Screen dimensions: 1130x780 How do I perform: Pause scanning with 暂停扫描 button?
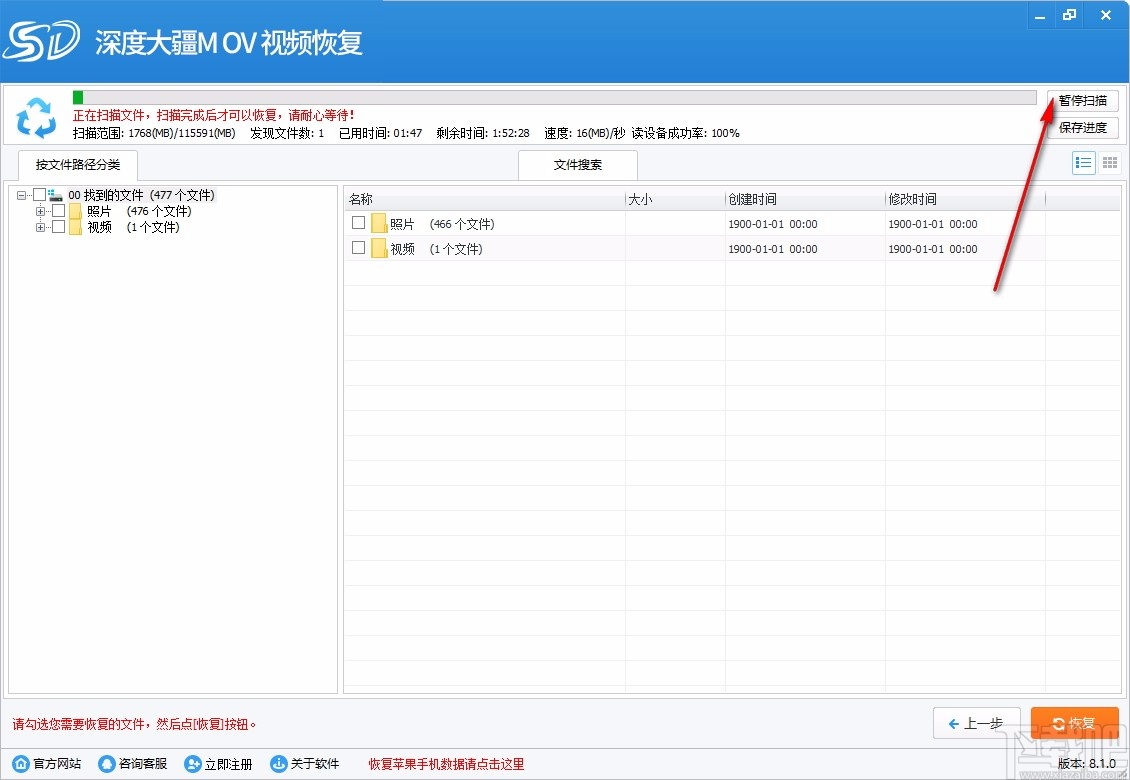coord(1083,100)
